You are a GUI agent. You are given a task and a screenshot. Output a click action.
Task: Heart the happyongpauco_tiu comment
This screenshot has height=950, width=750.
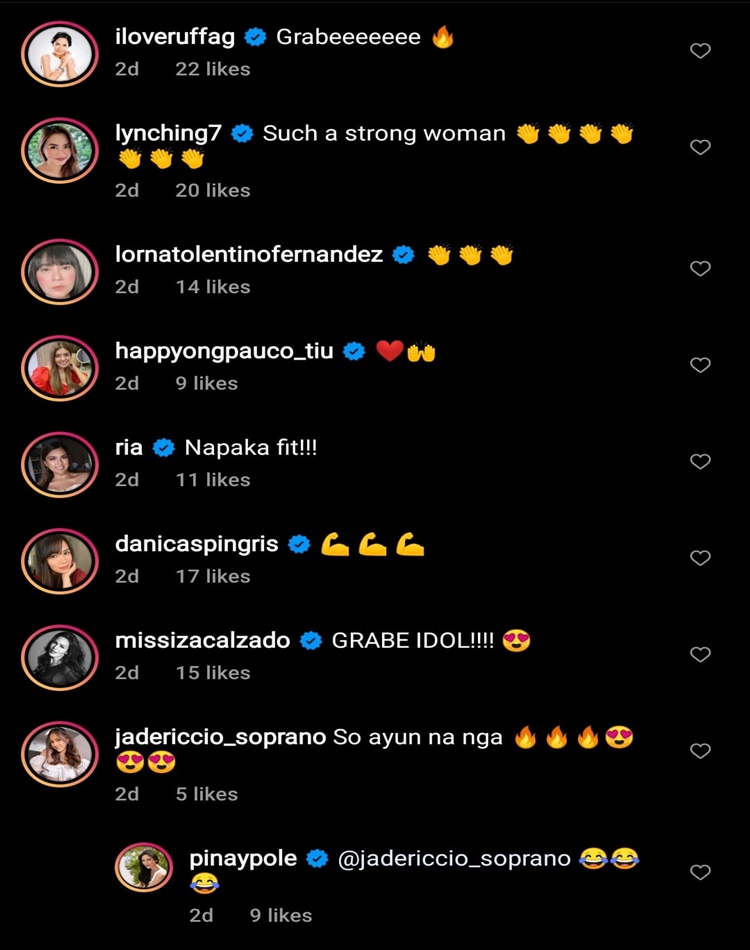coord(701,365)
